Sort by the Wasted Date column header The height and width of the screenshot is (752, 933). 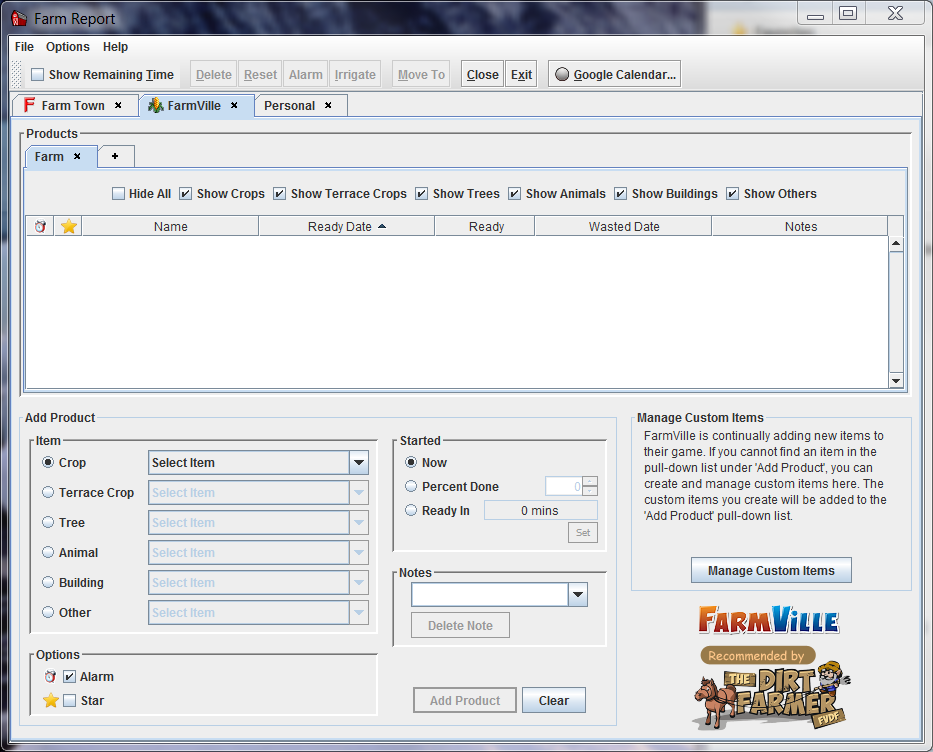[624, 227]
